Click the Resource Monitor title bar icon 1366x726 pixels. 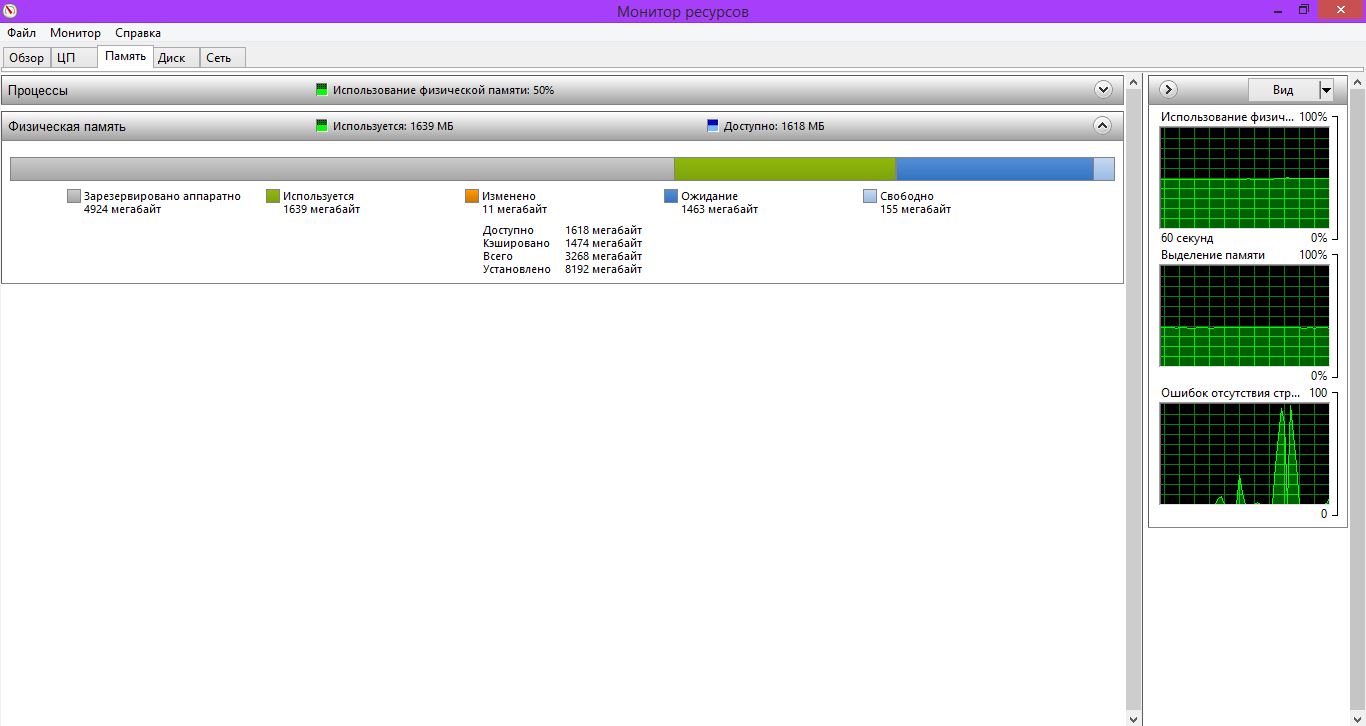click(10, 11)
